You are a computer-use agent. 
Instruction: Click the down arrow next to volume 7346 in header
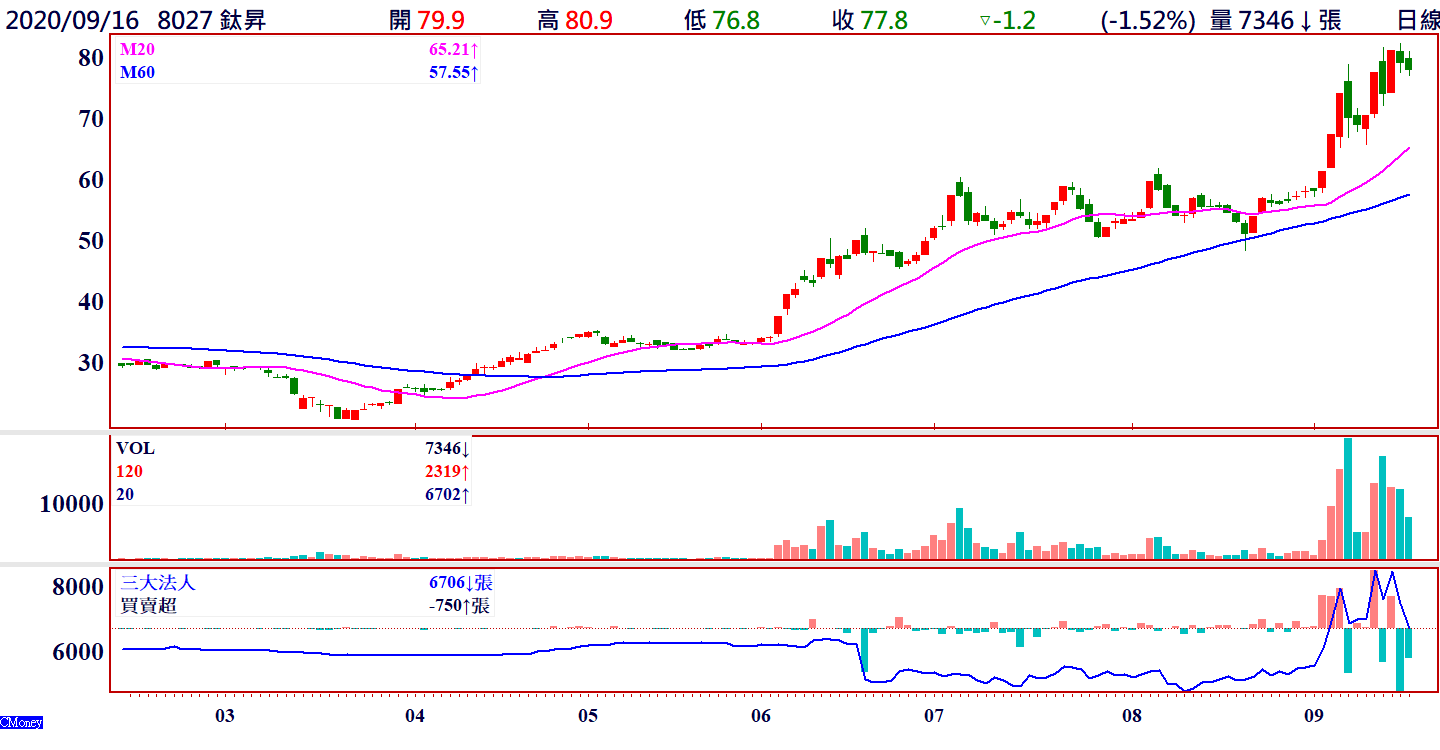coord(1305,21)
